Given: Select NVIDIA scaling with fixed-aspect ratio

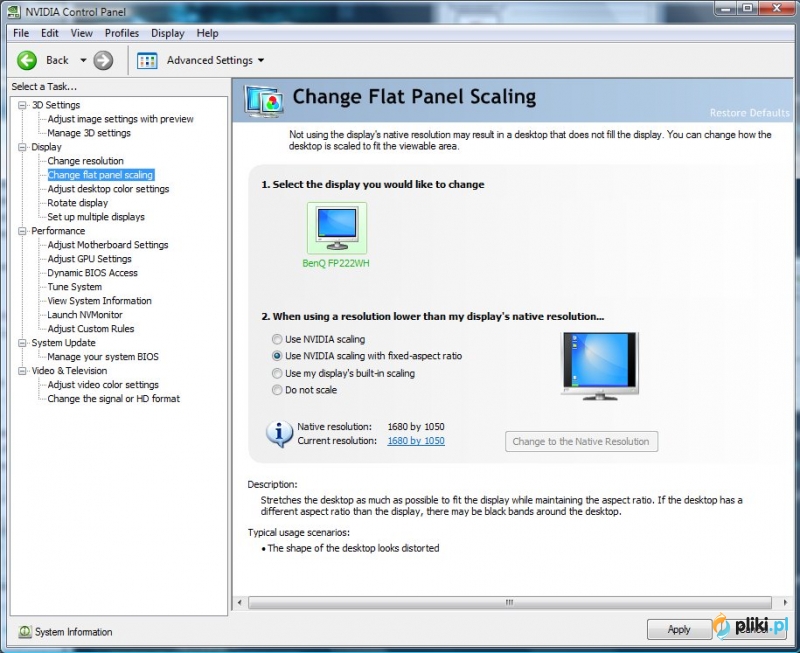Looking at the screenshot, I should point(277,356).
